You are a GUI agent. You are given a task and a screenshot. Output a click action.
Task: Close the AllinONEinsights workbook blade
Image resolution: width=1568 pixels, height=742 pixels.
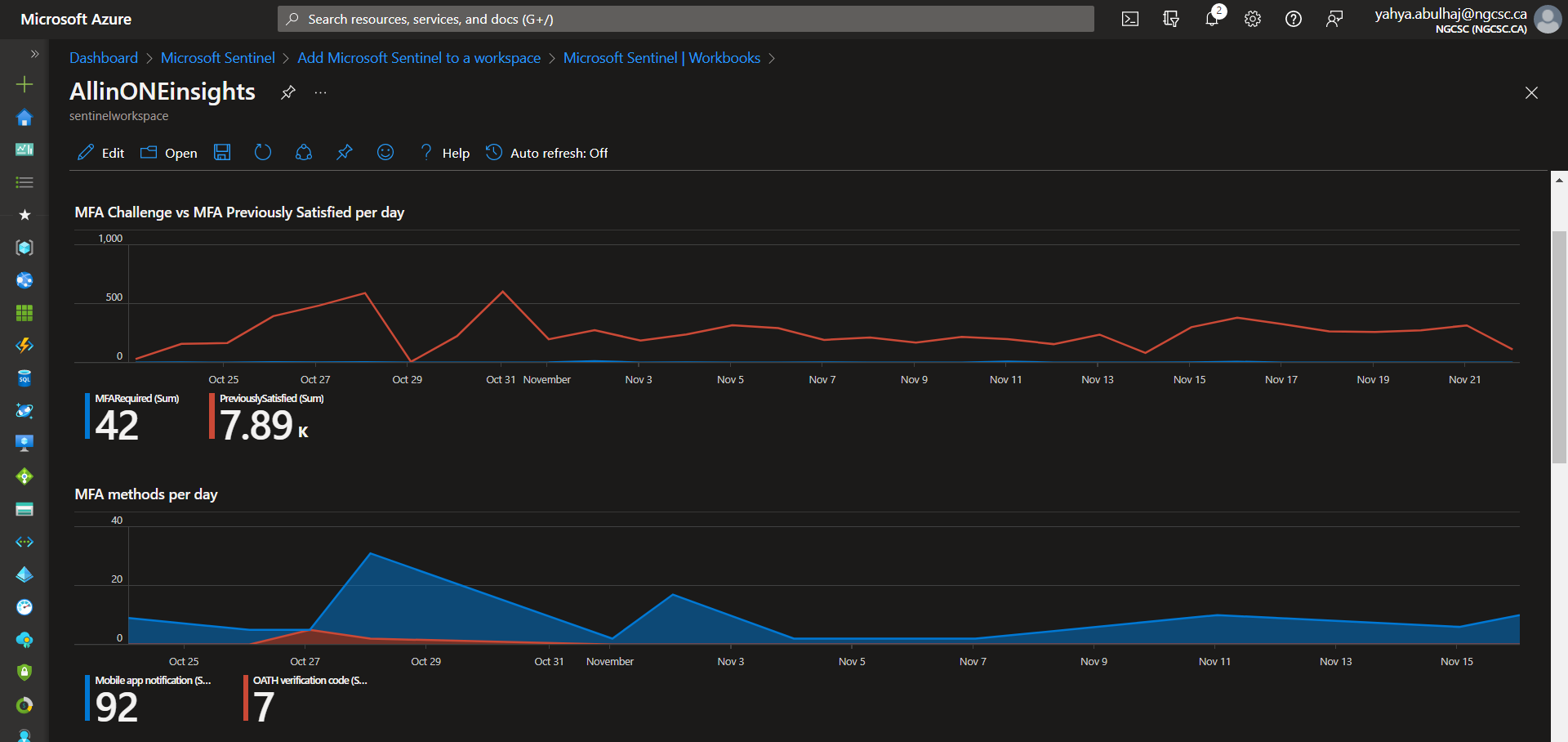(x=1531, y=92)
